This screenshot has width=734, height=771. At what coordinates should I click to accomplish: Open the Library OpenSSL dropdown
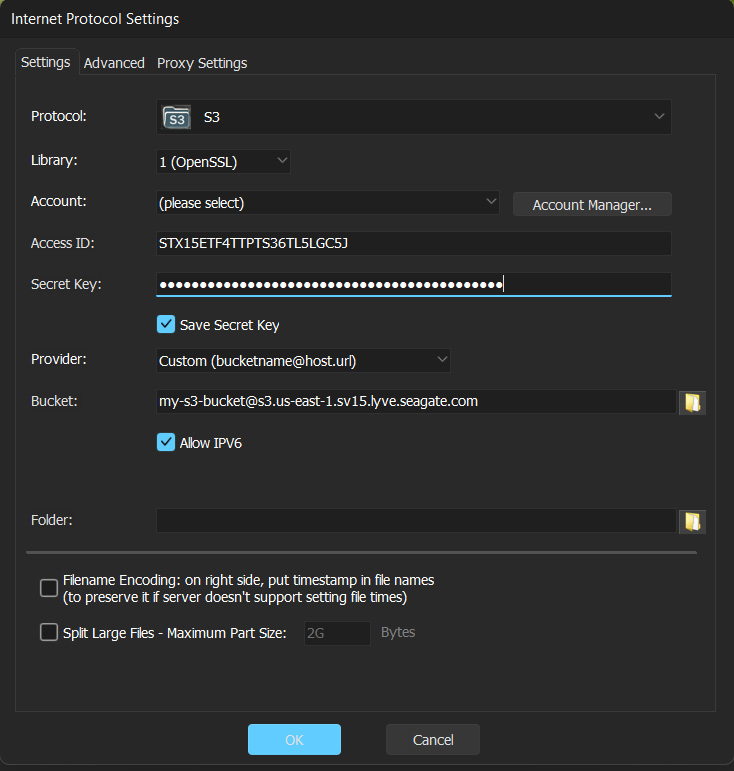click(223, 161)
